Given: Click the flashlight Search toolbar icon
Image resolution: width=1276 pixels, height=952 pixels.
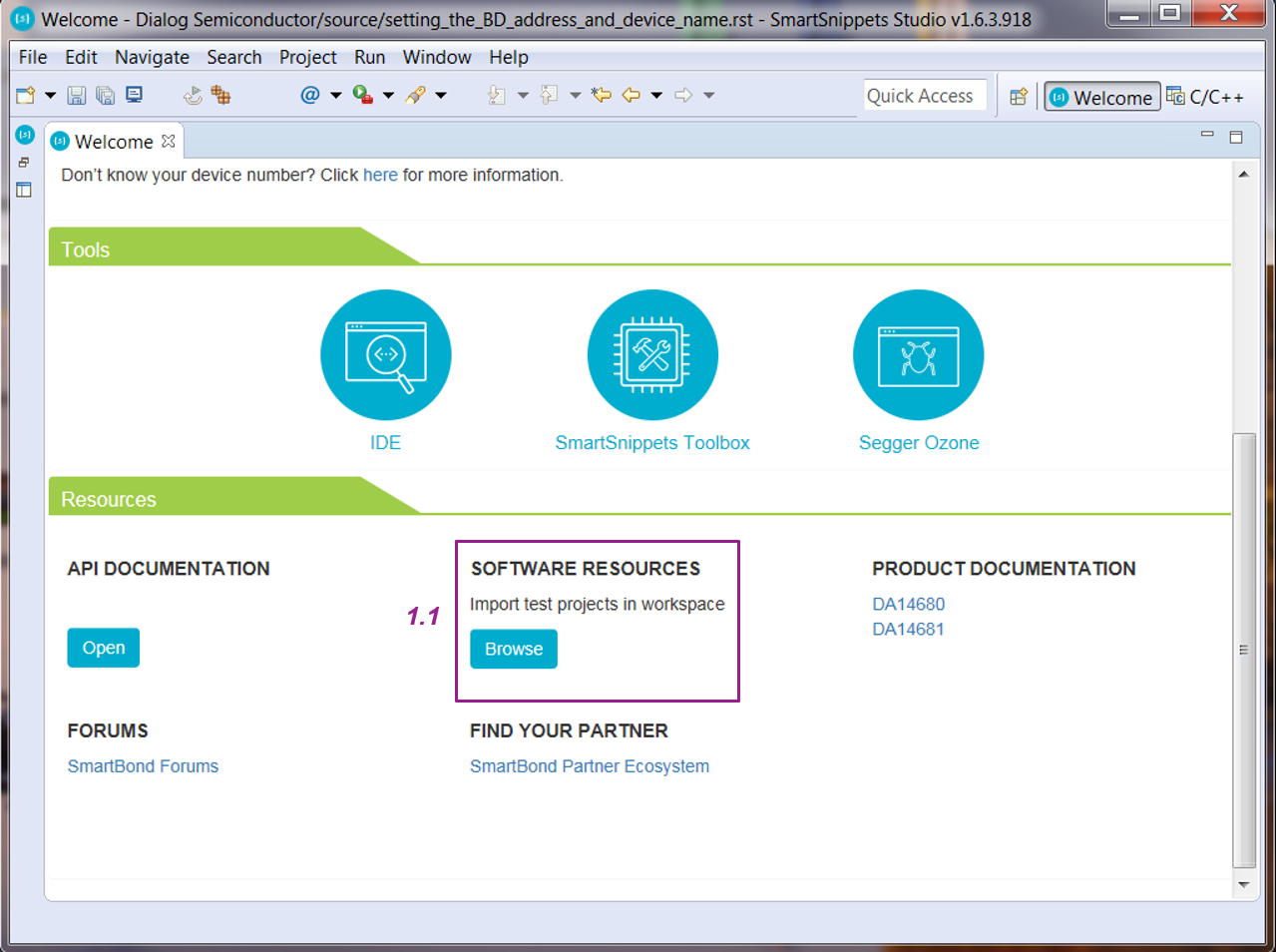Looking at the screenshot, I should point(416,96).
